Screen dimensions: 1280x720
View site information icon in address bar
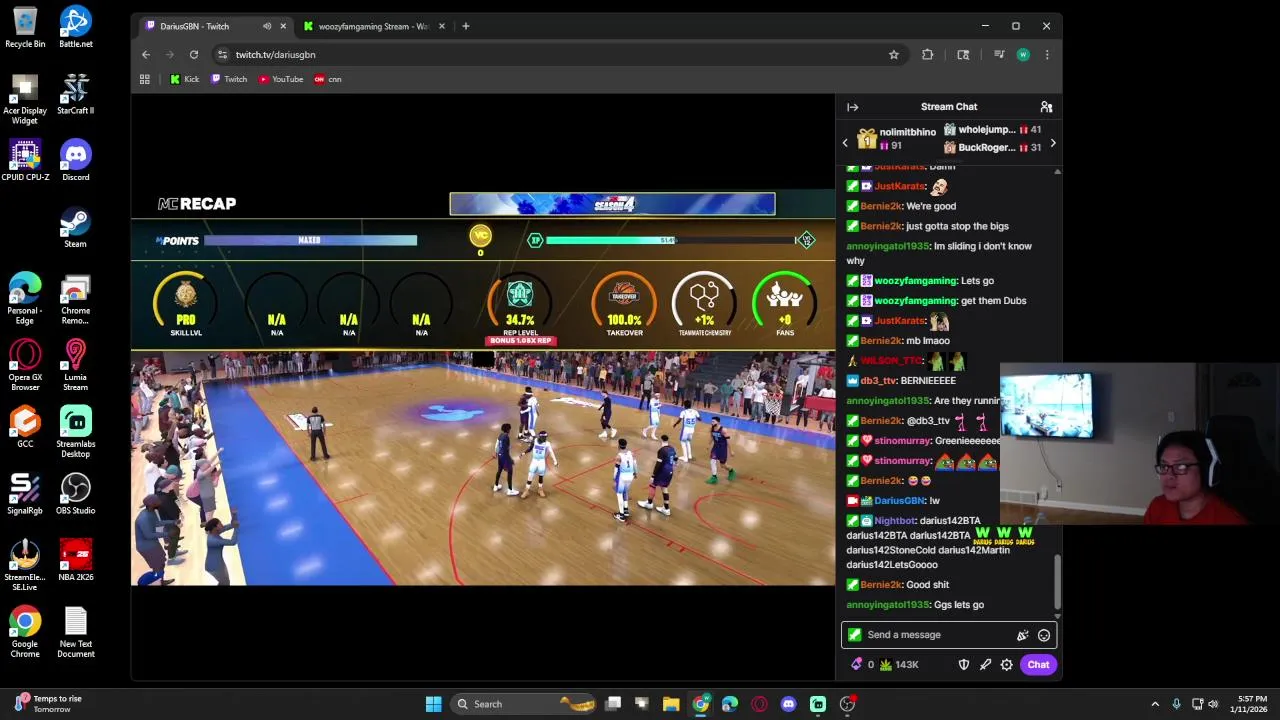(222, 55)
